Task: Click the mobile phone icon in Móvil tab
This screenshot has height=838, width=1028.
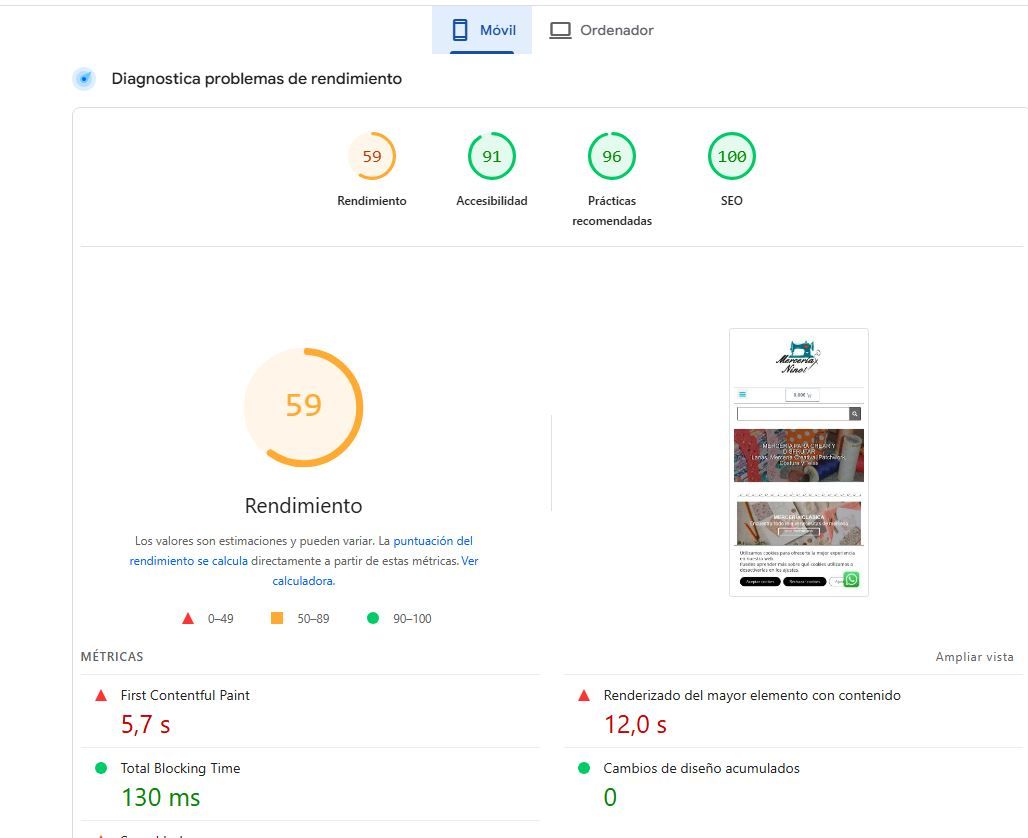Action: (x=460, y=30)
